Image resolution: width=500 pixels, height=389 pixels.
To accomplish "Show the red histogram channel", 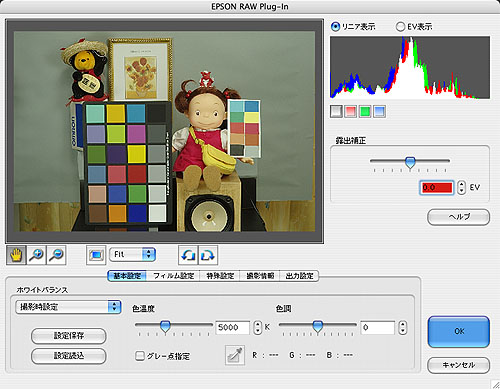I will (x=350, y=111).
